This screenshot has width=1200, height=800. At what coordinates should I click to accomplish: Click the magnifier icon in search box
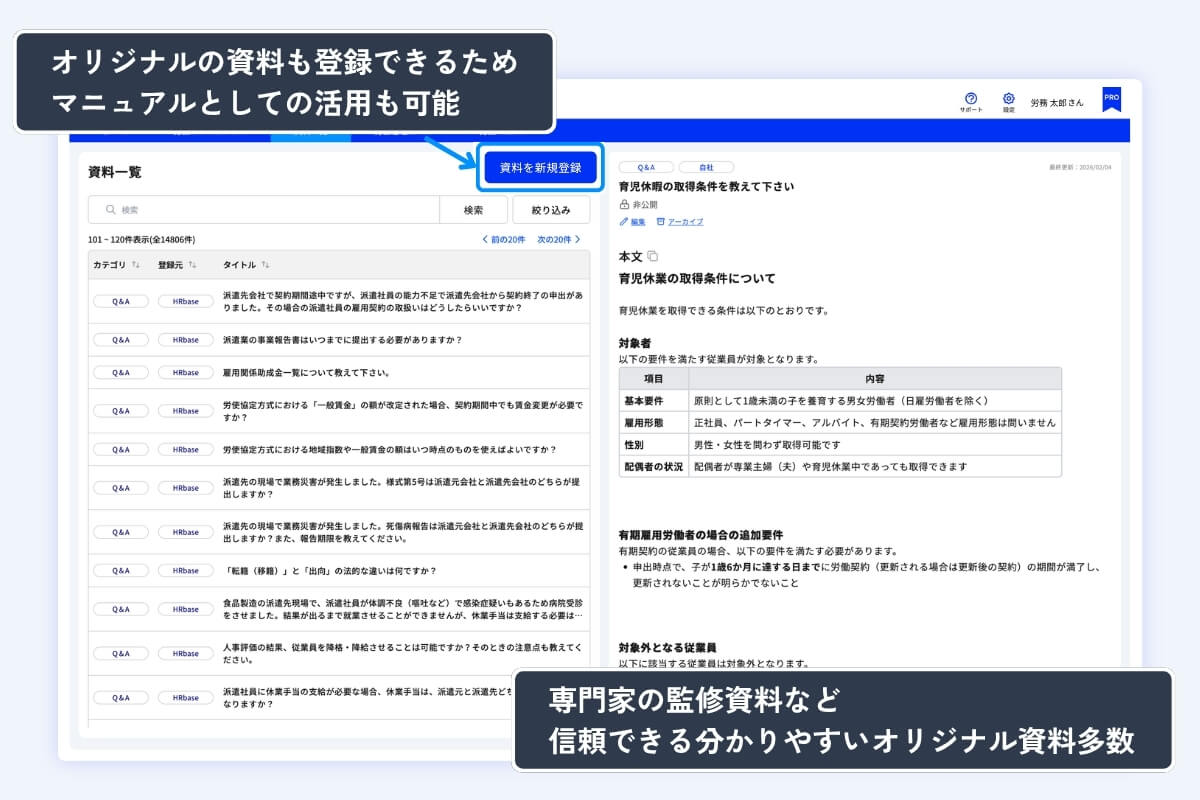(x=110, y=210)
